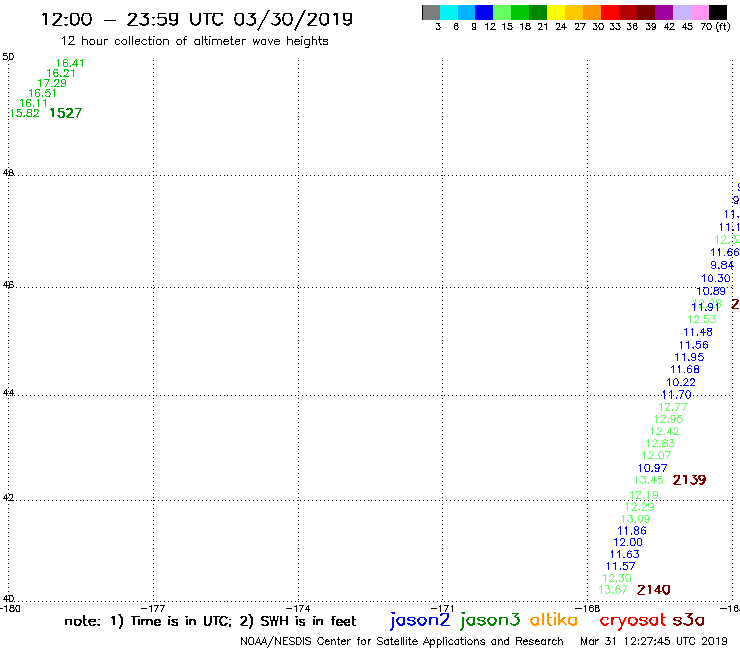
Task: Click the black swatch ending the color scale
Action: [x=718, y=12]
